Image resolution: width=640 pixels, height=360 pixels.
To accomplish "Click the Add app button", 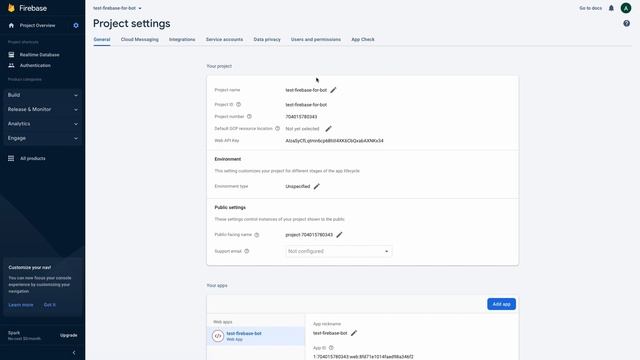I will pyautogui.click(x=501, y=304).
